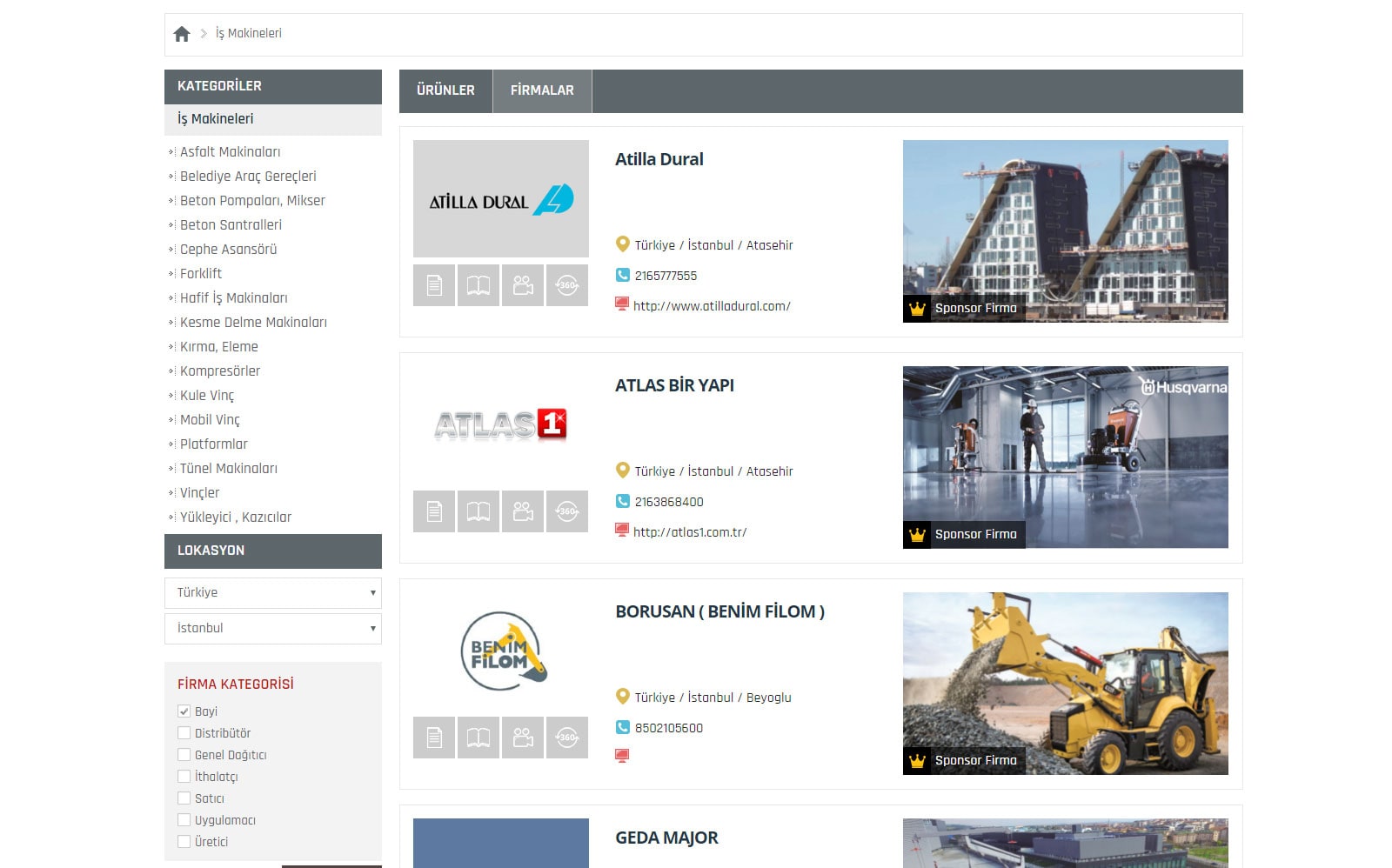Click the document icon under Benim Filom logo
This screenshot has height=868, width=1392.
434,738
